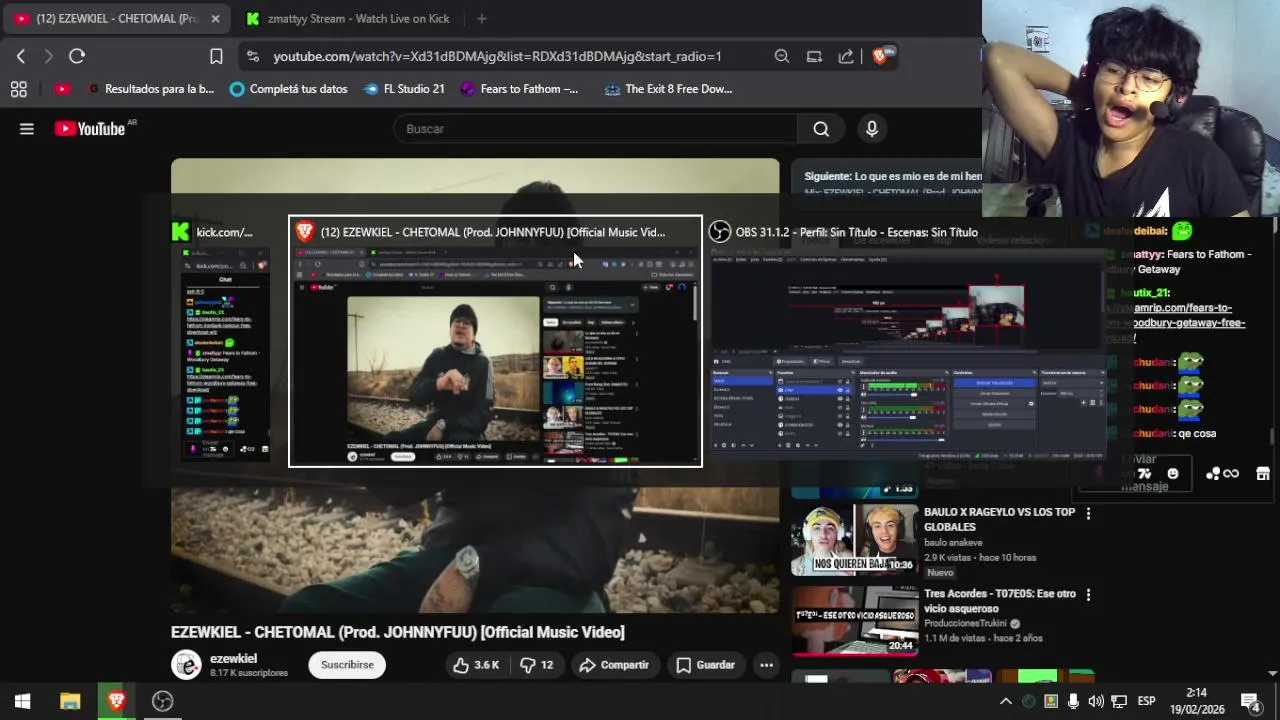Click the Compartir share button
Viewport: 1280px width, 720px height.
pos(614,665)
